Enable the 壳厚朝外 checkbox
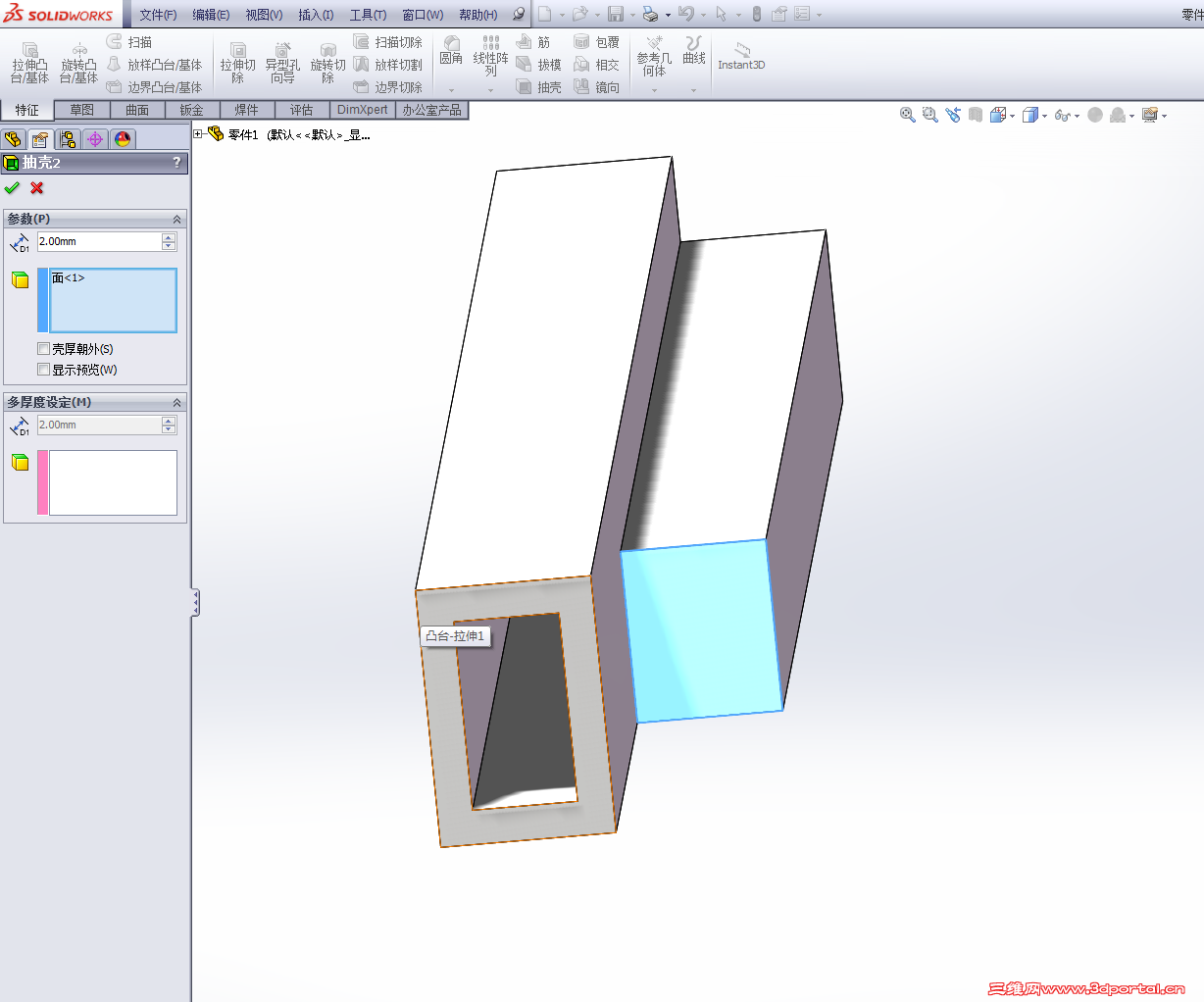This screenshot has height=1002, width=1204. point(43,349)
